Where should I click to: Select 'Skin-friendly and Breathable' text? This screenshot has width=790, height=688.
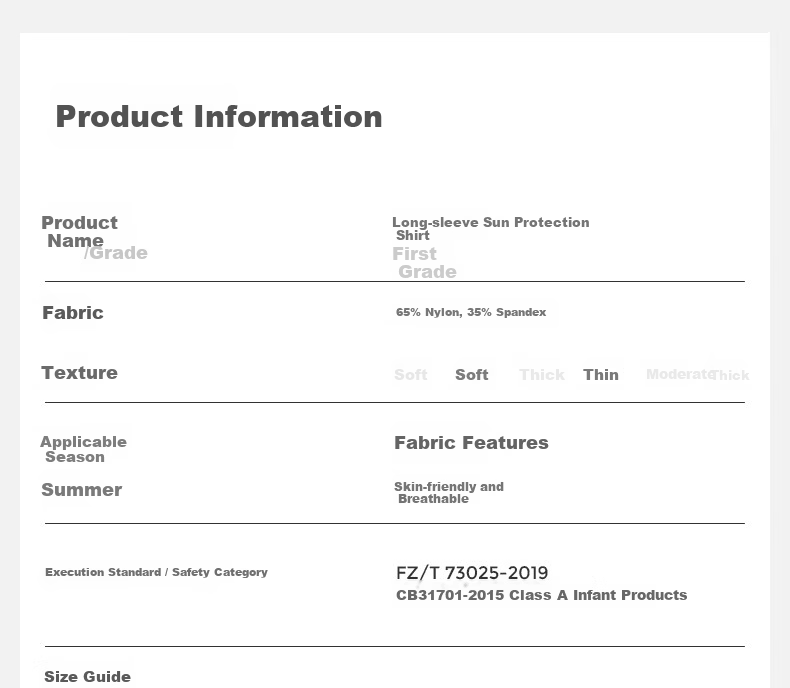[x=448, y=493]
